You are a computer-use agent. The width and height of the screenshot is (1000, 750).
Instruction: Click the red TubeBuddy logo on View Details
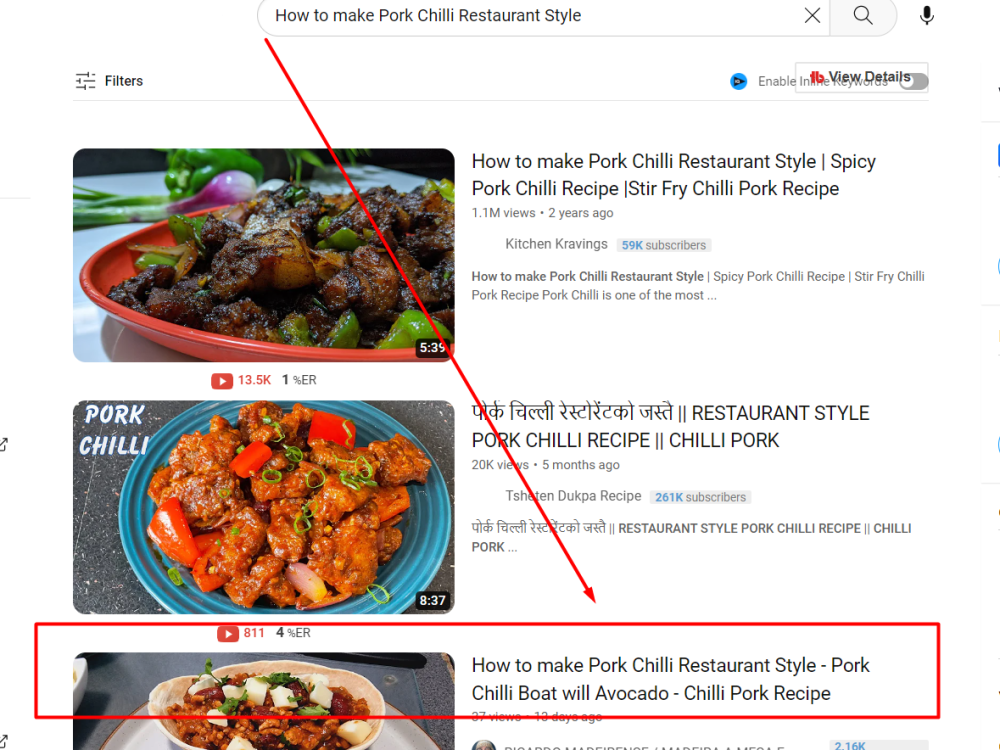click(x=817, y=76)
